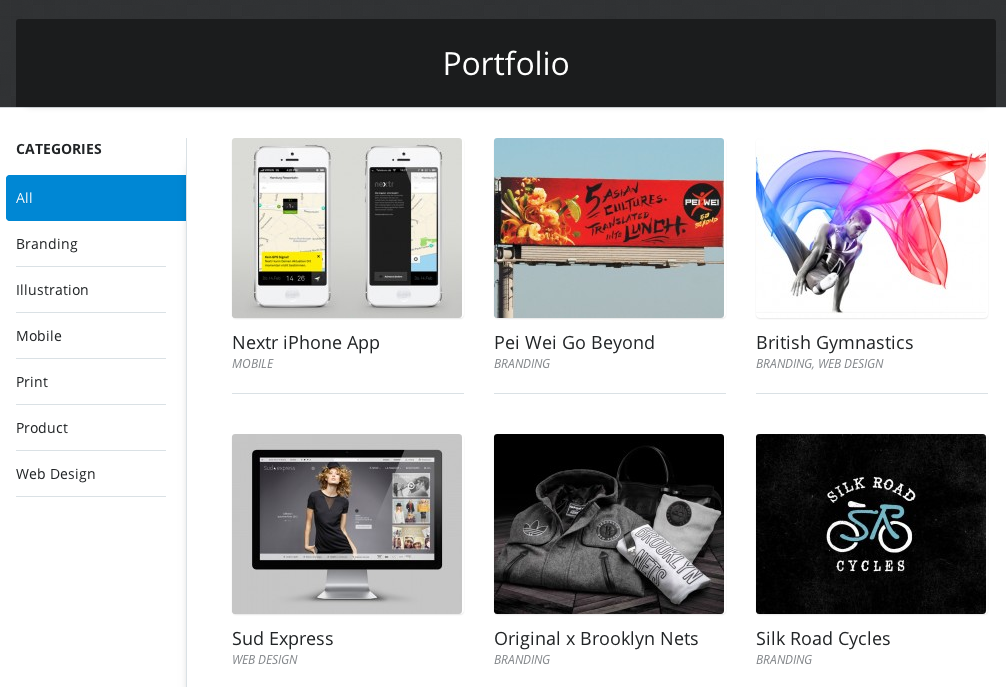1006x687 pixels.
Task: Filter portfolio by Illustration category
Action: [x=90, y=290]
